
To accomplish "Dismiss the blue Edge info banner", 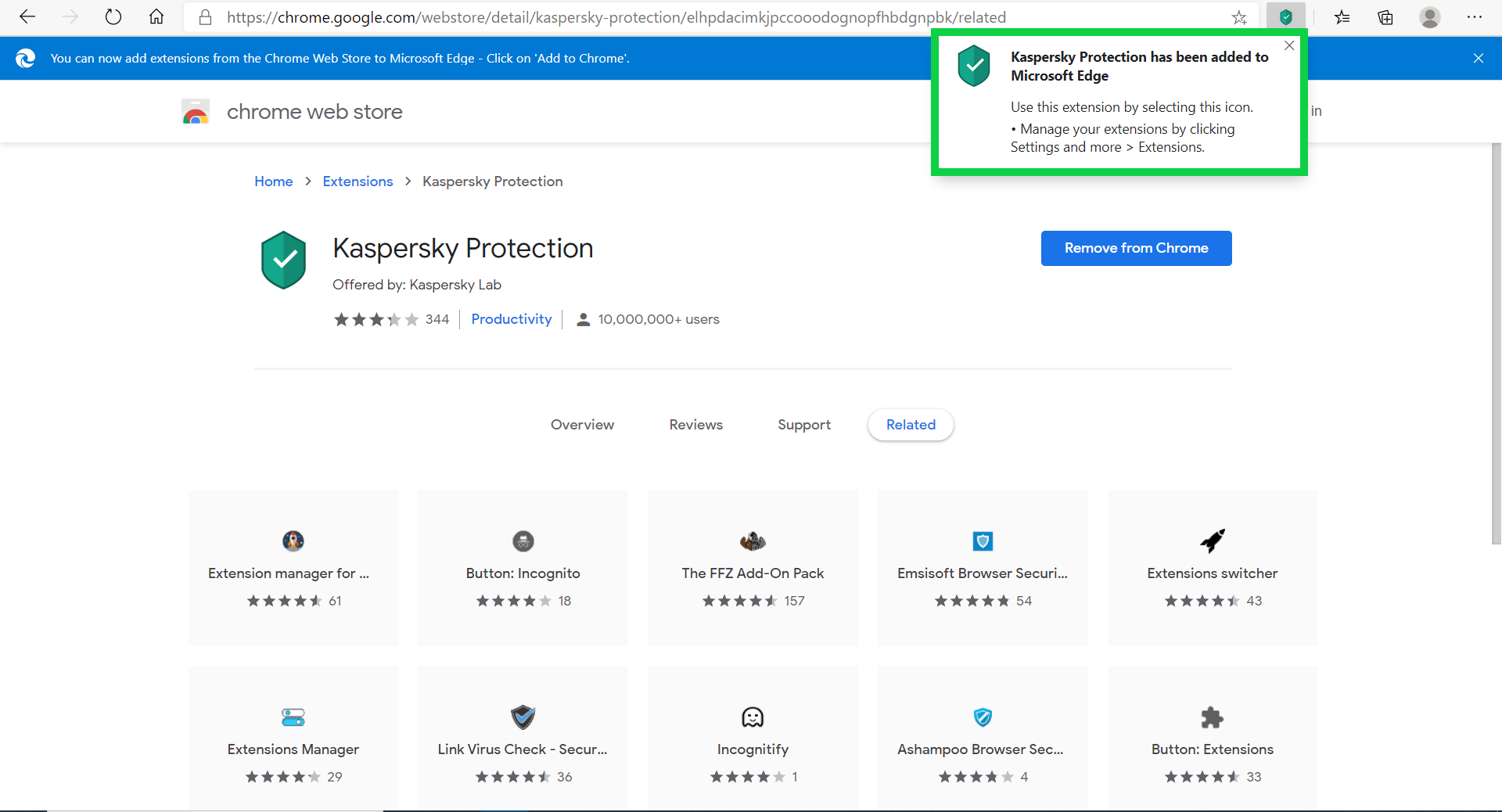I will [1479, 58].
